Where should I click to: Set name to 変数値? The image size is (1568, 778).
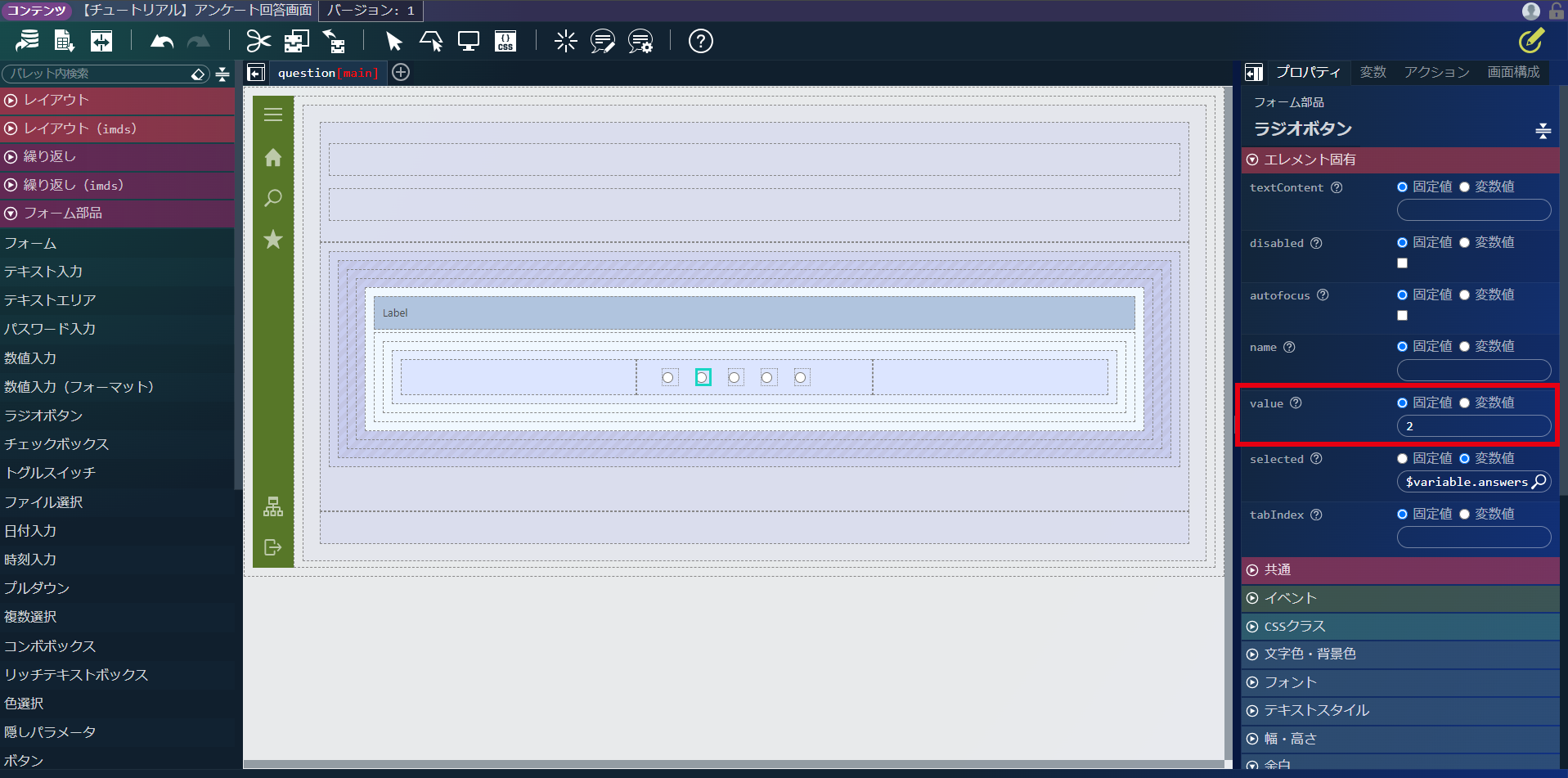pyautogui.click(x=1464, y=347)
